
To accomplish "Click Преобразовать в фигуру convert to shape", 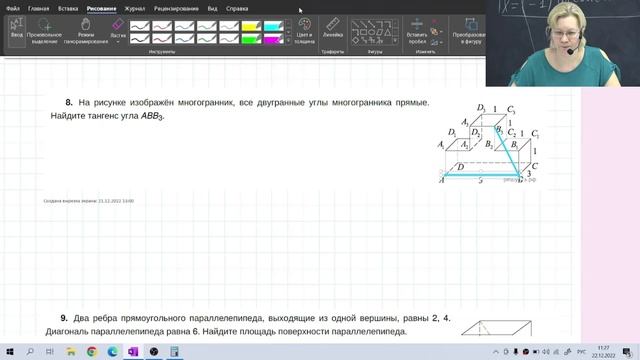I will [469, 31].
